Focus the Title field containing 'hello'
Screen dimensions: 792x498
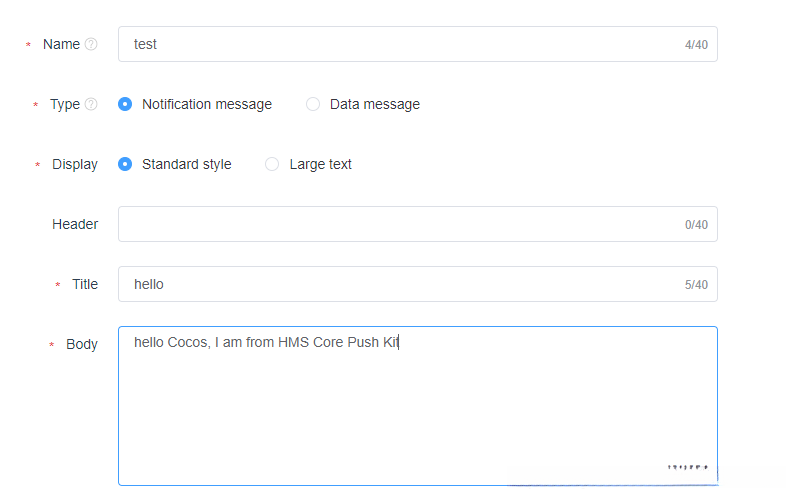click(x=400, y=284)
